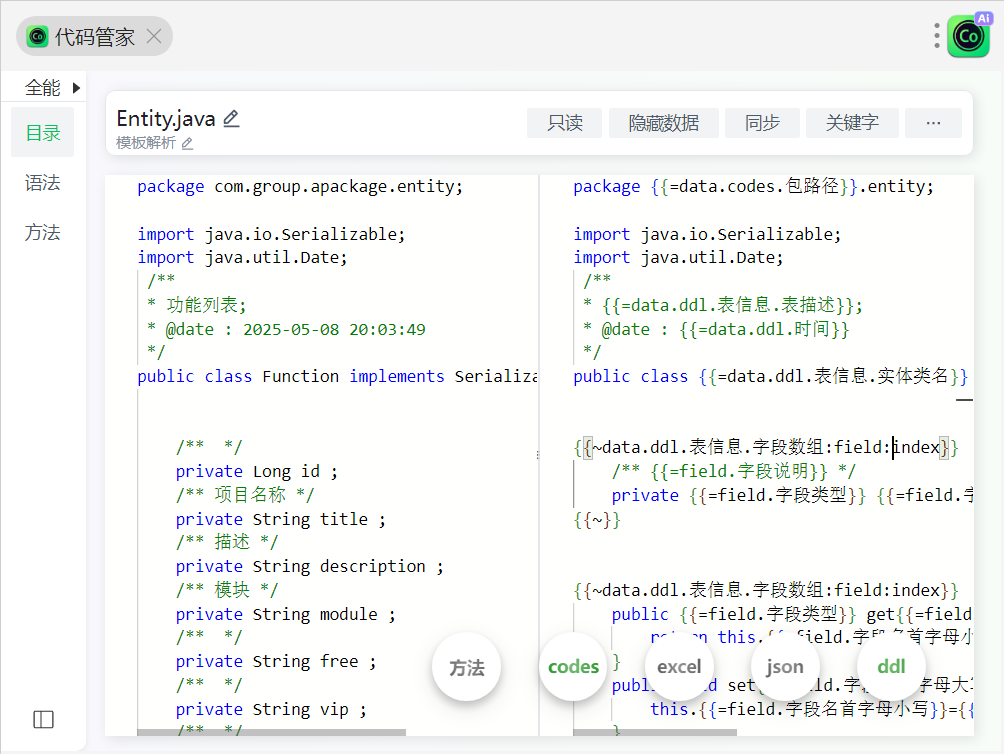Click the right pane horizontal scrollbar
This screenshot has height=754, width=1004.
tap(655, 732)
